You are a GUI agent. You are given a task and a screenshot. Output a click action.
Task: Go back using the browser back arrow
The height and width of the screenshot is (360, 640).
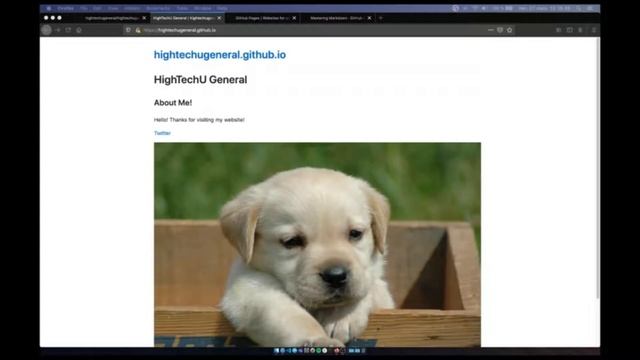[46, 30]
